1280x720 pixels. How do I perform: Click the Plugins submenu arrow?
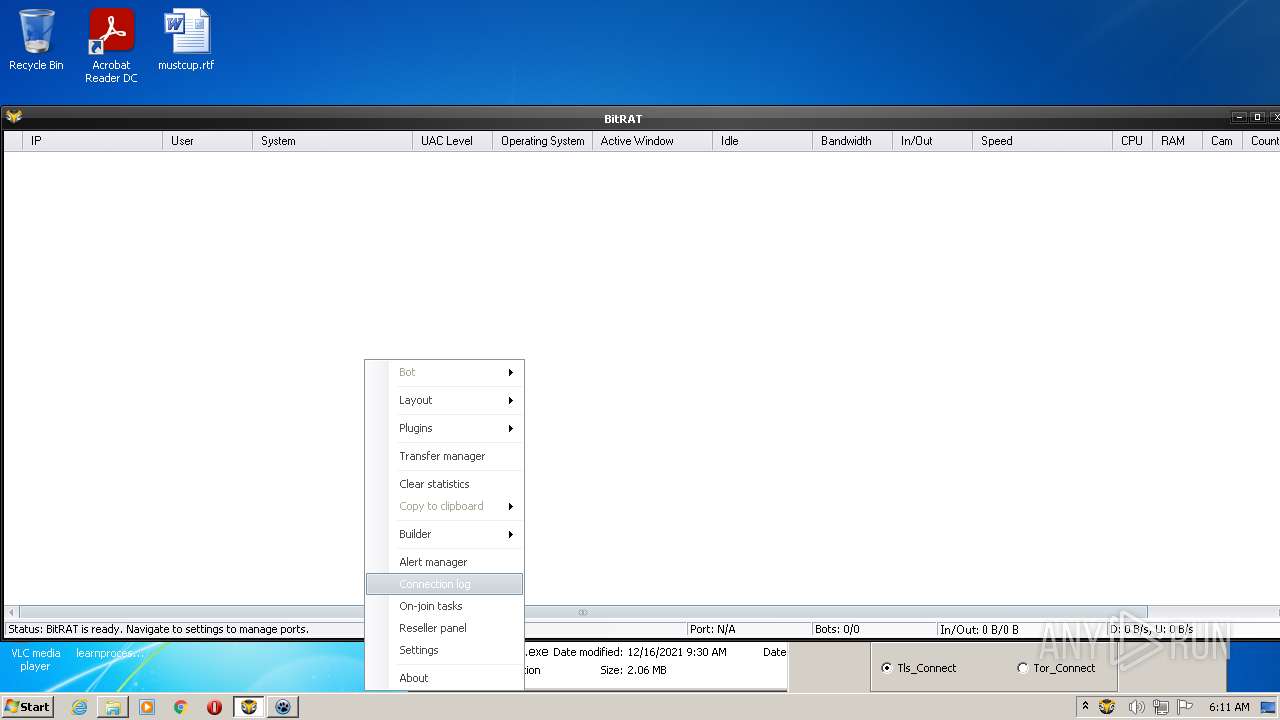tap(510, 428)
